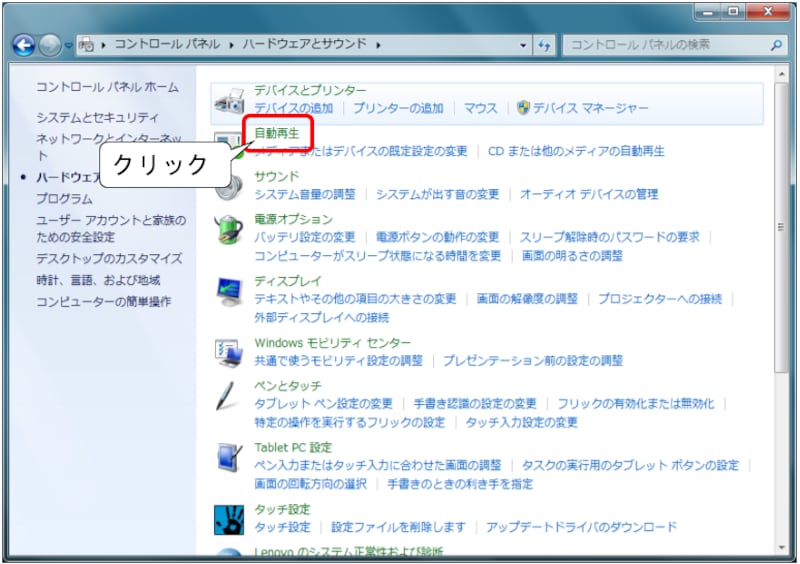Click the ディスプレイ monitor icon

(229, 291)
